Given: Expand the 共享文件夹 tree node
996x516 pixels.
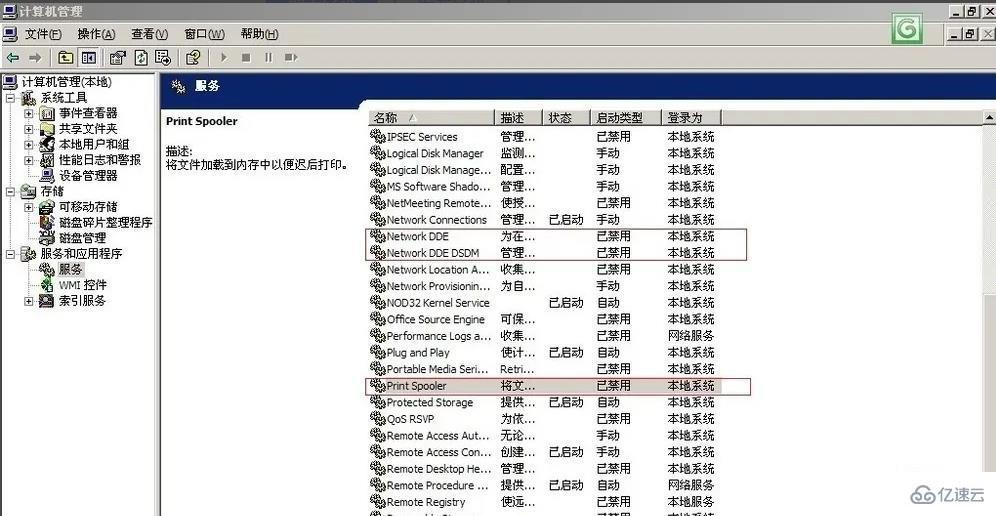Looking at the screenshot, I should point(29,129).
